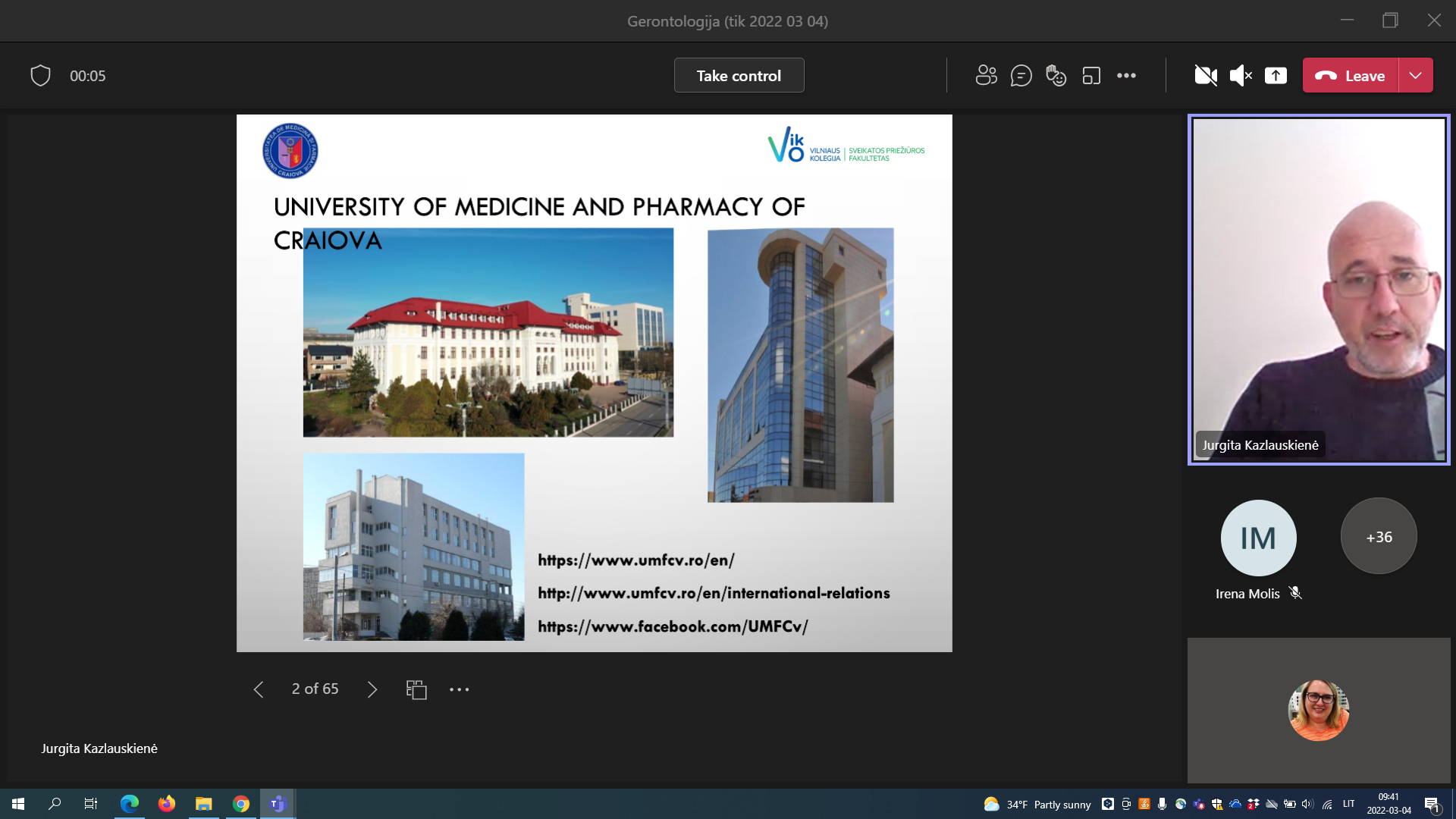This screenshot has height=819, width=1456.
Task: Open the rooms icon in toolbar
Action: tap(1091, 76)
